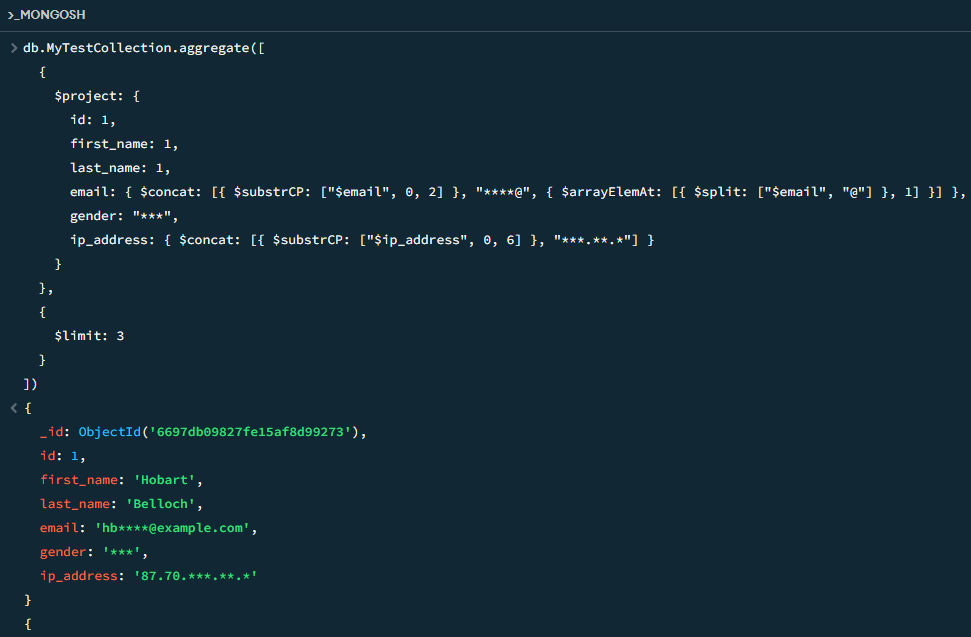The width and height of the screenshot is (971, 637).
Task: Click the 'Hobart' first_name value
Action: pos(165,480)
